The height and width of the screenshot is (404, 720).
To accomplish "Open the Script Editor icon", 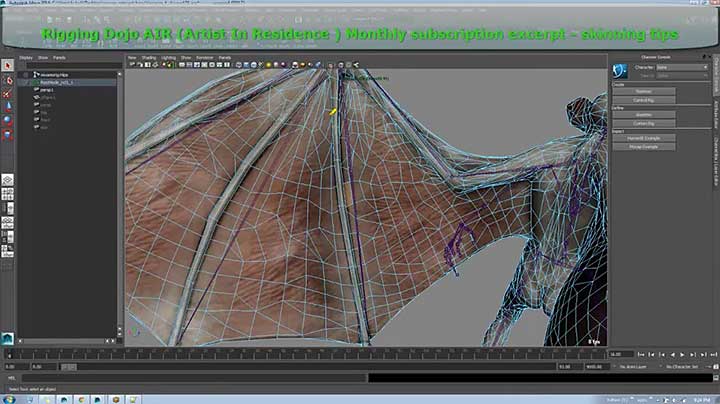I will pyautogui.click(x=715, y=378).
